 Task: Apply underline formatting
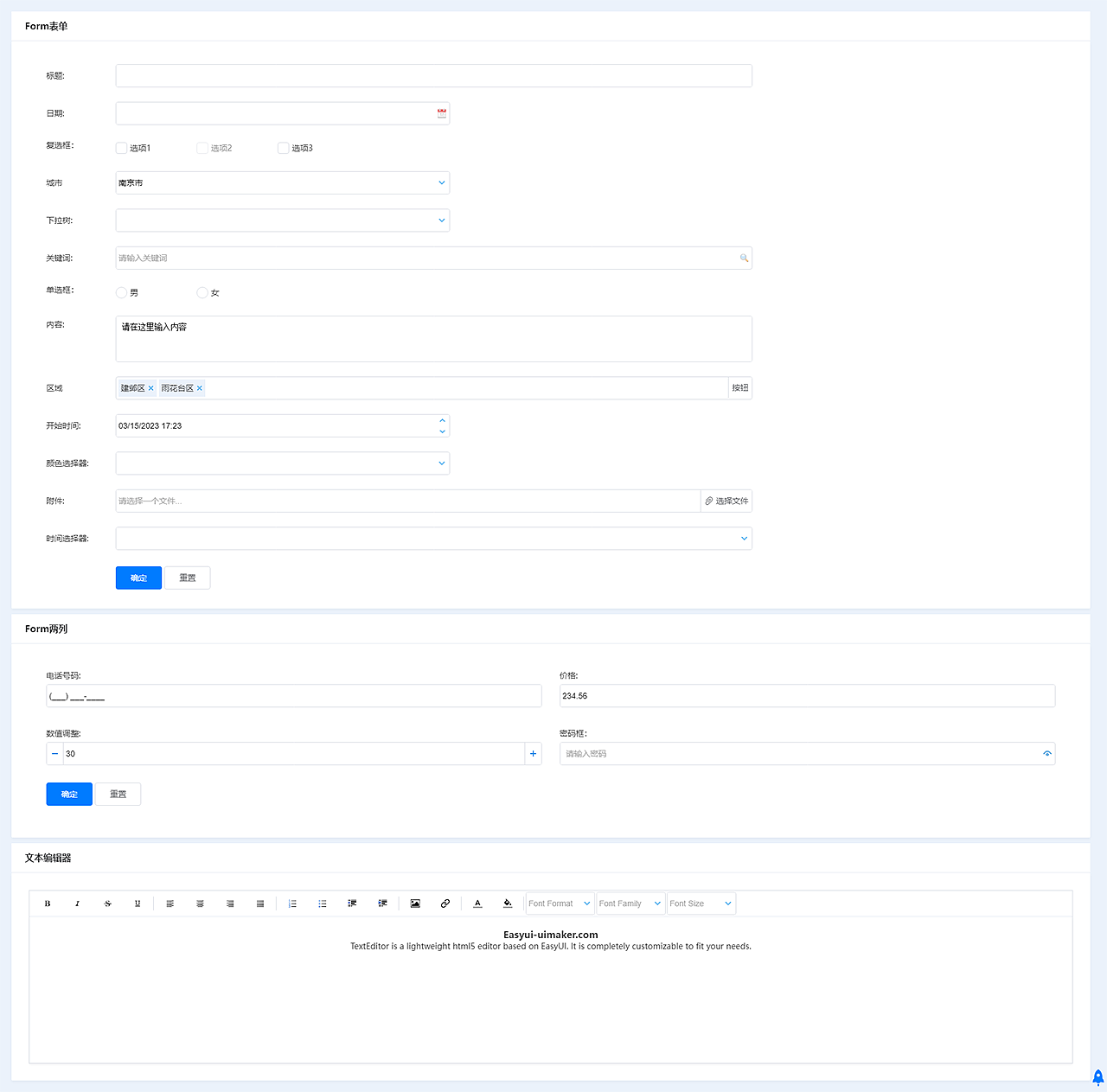point(137,903)
